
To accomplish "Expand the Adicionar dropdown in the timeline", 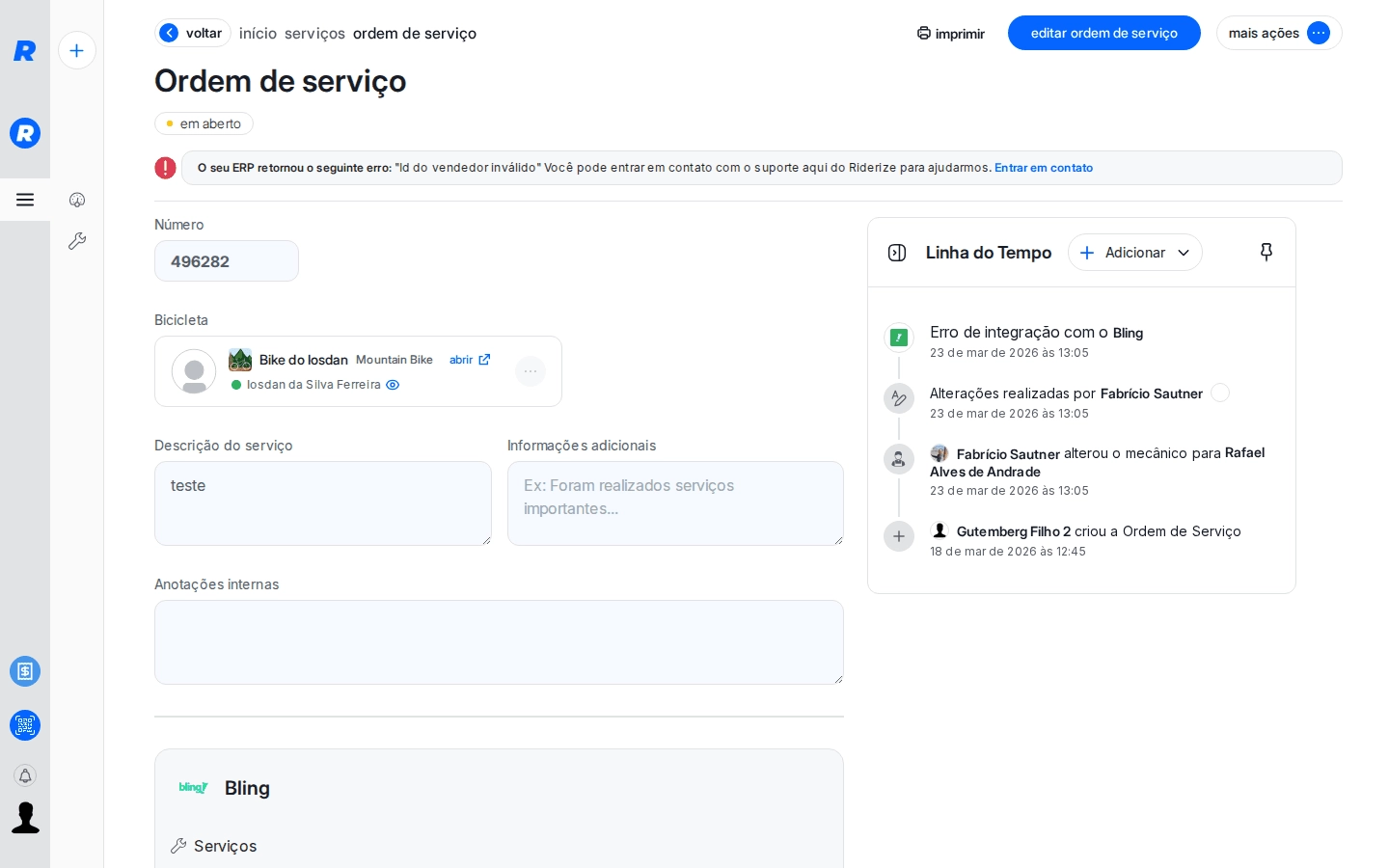I will [1134, 253].
